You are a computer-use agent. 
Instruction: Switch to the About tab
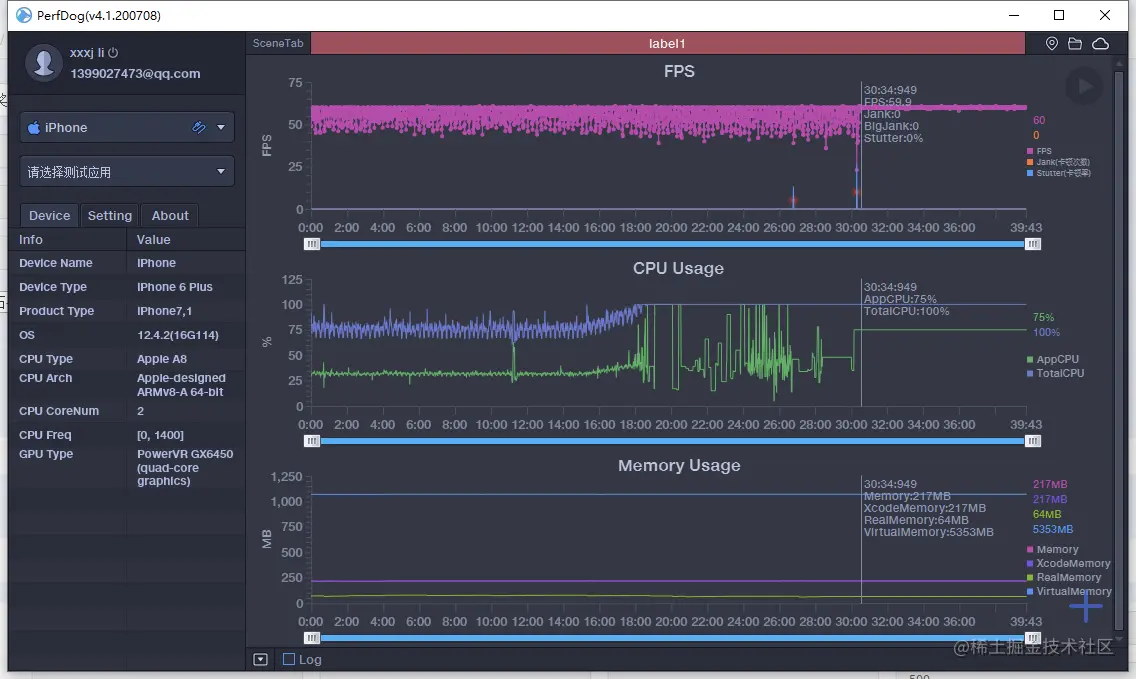point(170,215)
